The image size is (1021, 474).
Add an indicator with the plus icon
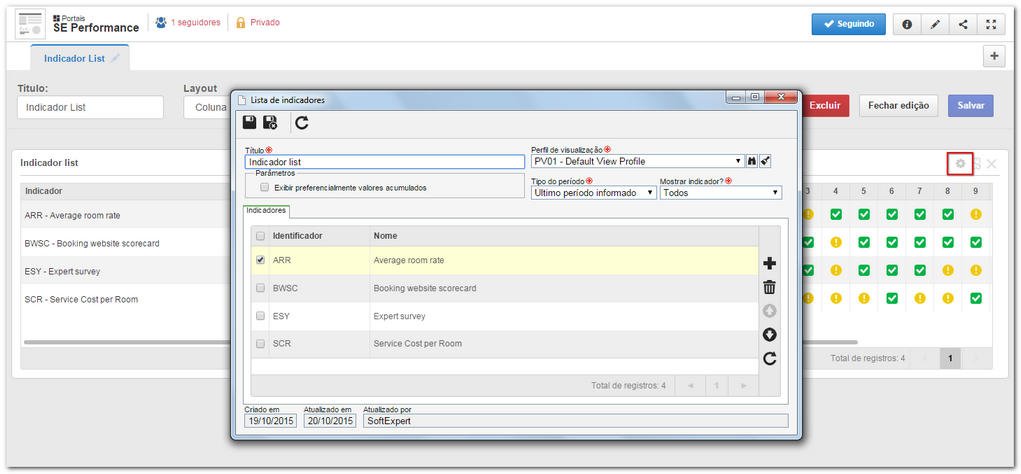[x=769, y=264]
